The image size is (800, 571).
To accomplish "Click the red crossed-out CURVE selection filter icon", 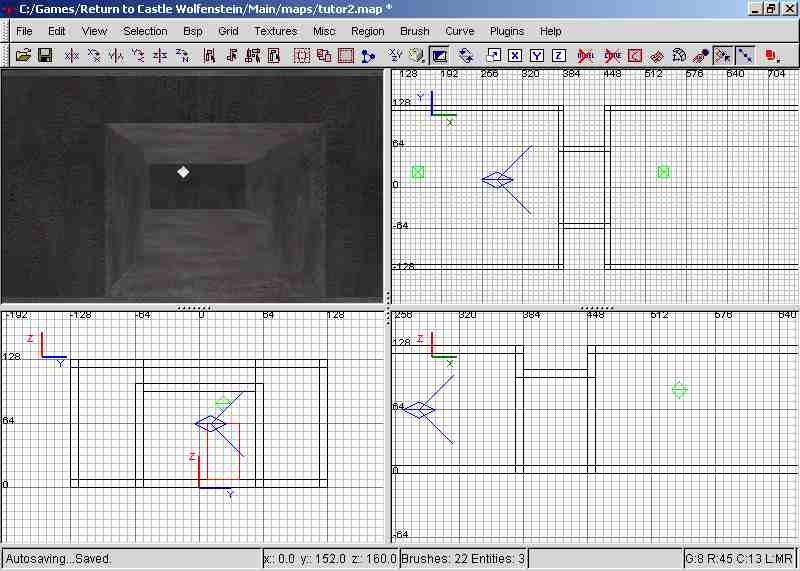I will tap(611, 55).
